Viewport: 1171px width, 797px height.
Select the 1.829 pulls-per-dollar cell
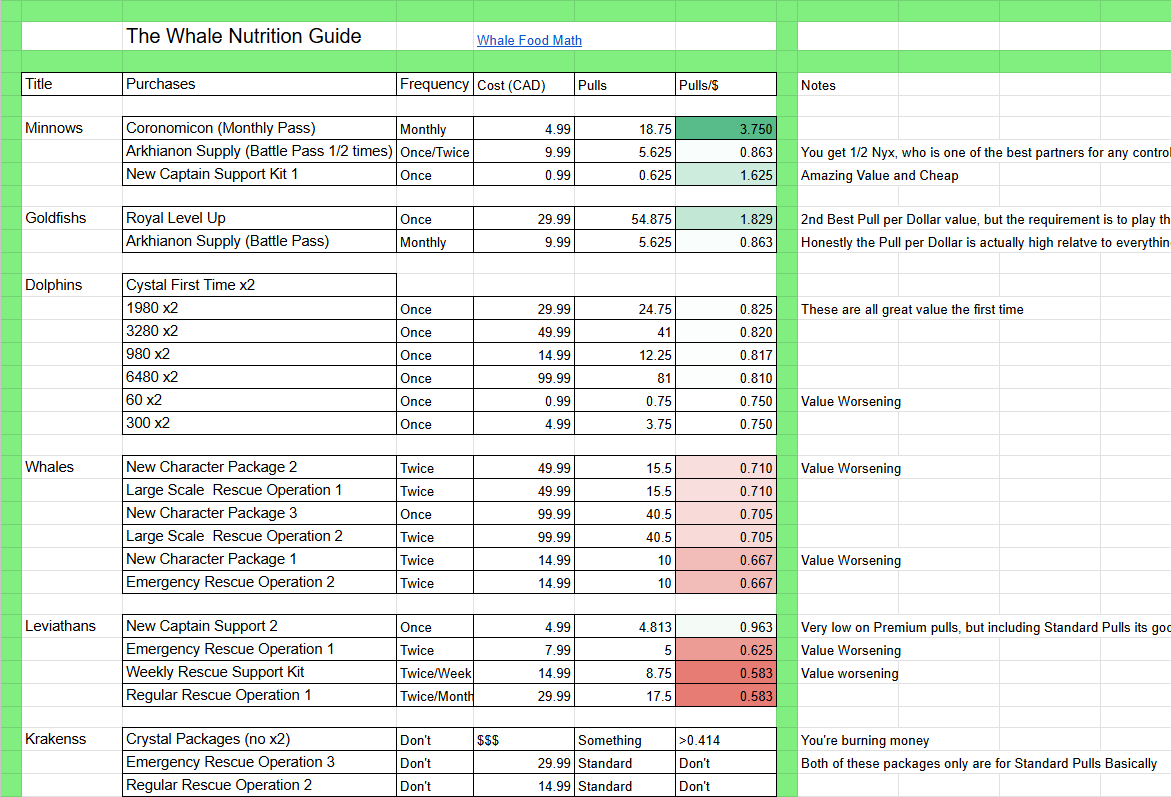click(x=726, y=218)
